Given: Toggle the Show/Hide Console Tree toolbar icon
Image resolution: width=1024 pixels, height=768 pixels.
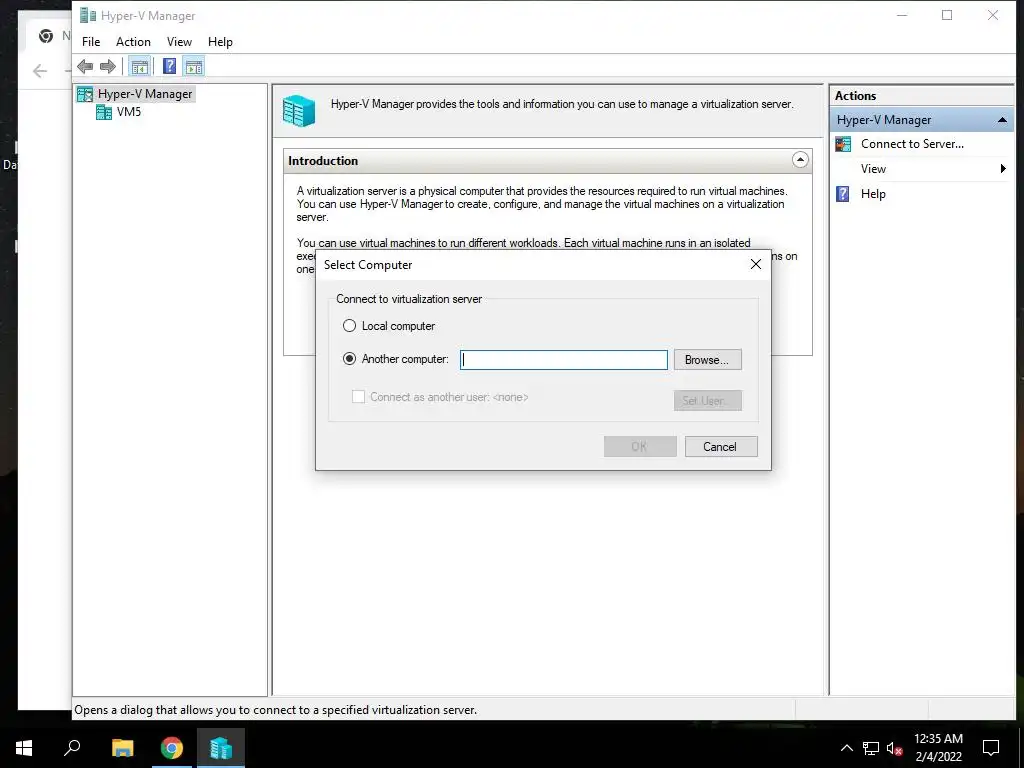Looking at the screenshot, I should point(139,66).
